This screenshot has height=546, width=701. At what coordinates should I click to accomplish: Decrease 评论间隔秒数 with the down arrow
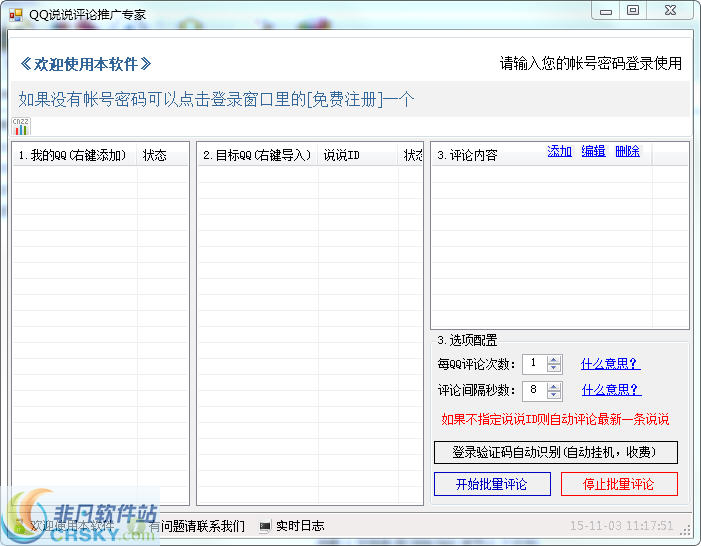tap(553, 394)
